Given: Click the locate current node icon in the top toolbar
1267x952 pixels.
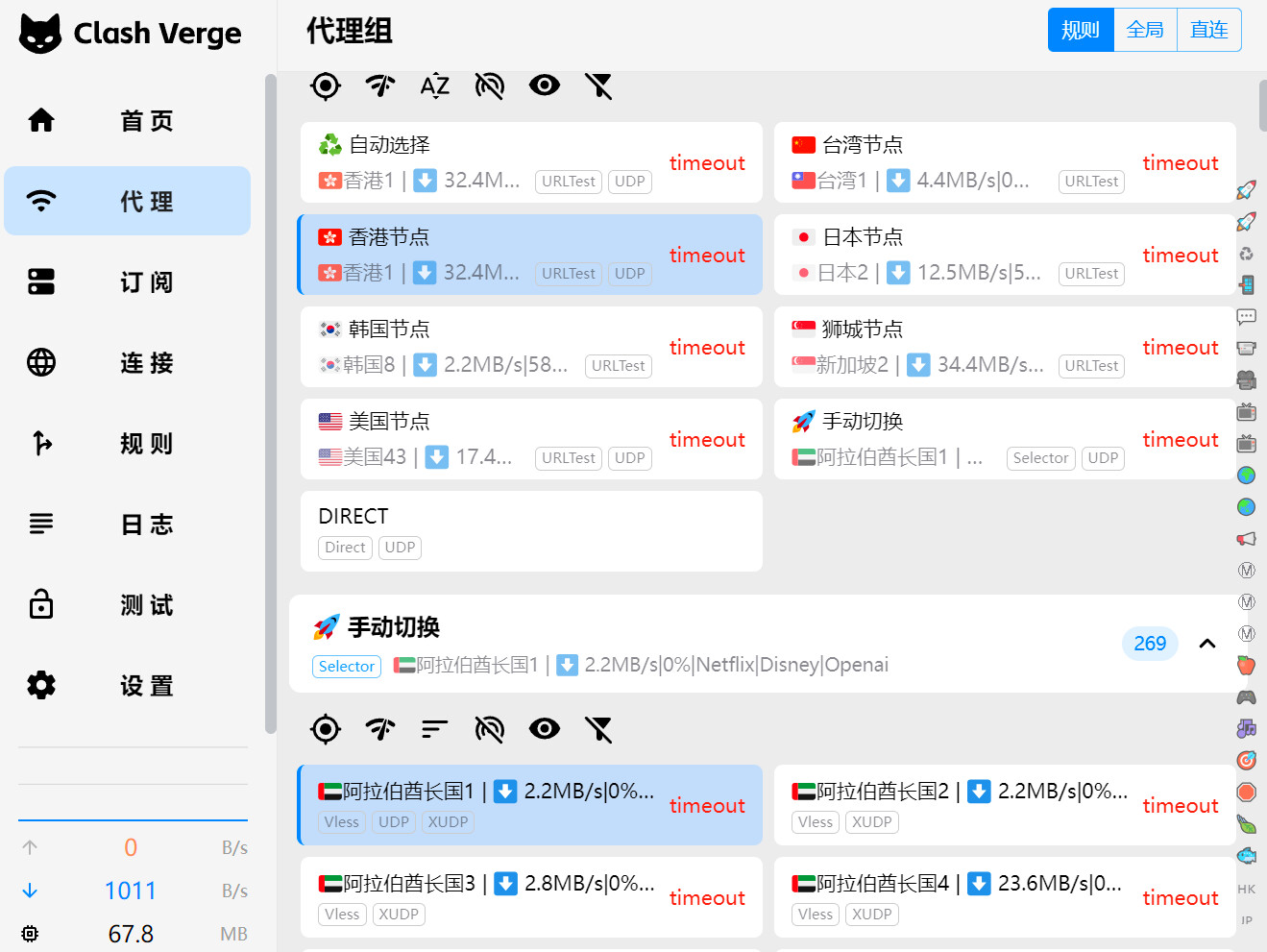Looking at the screenshot, I should point(326,86).
